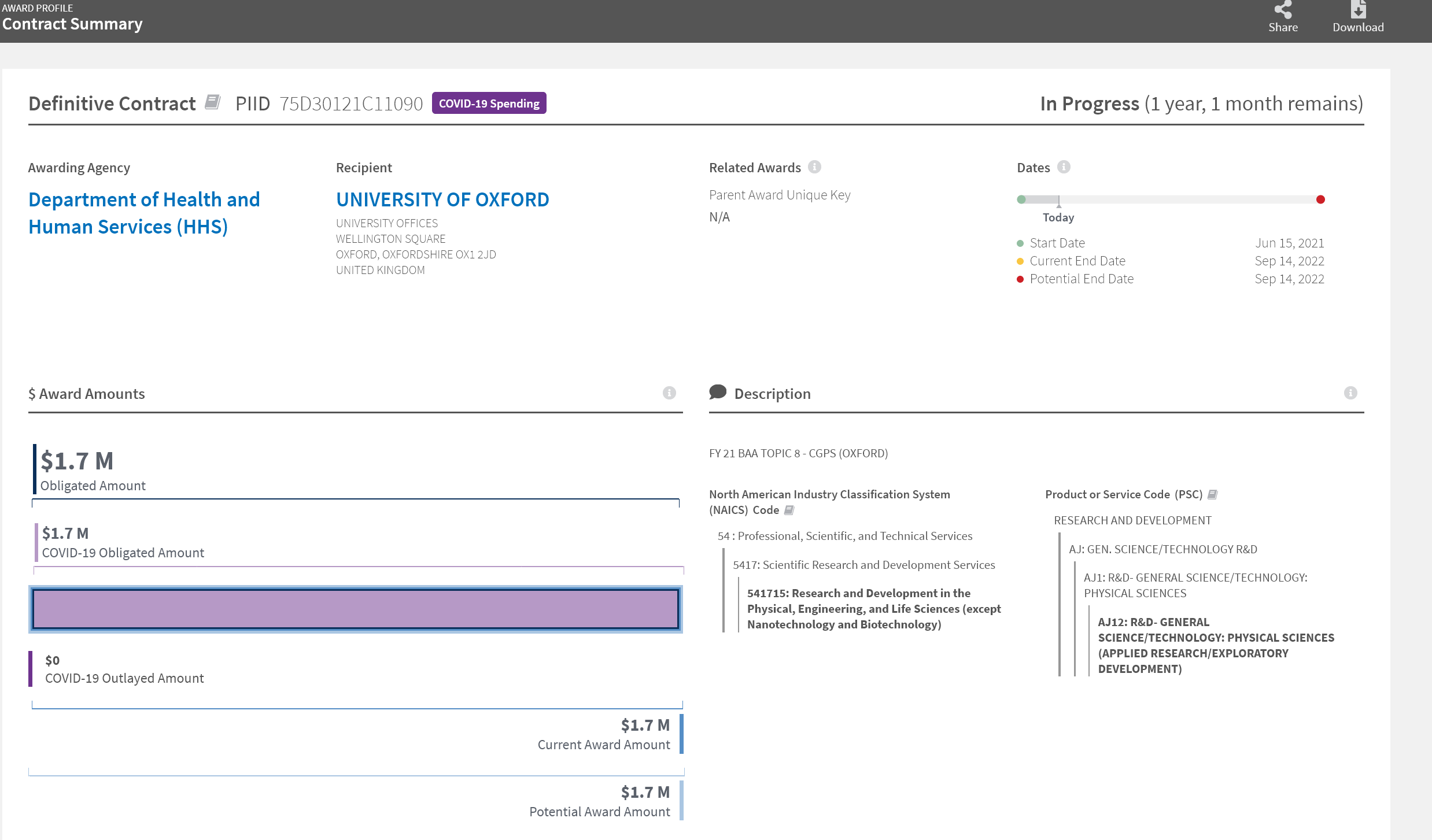Screen dimensions: 1432x840
Task: Click the Share icon
Action: coord(1283,10)
